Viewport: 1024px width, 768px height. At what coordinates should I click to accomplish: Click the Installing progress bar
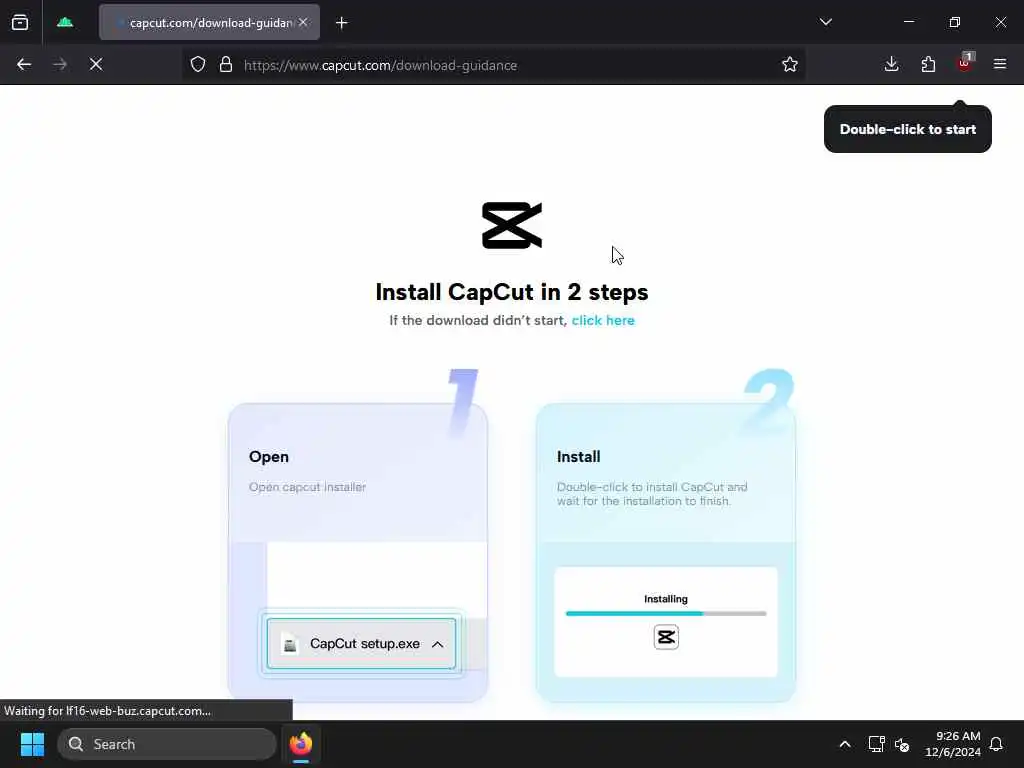665,614
